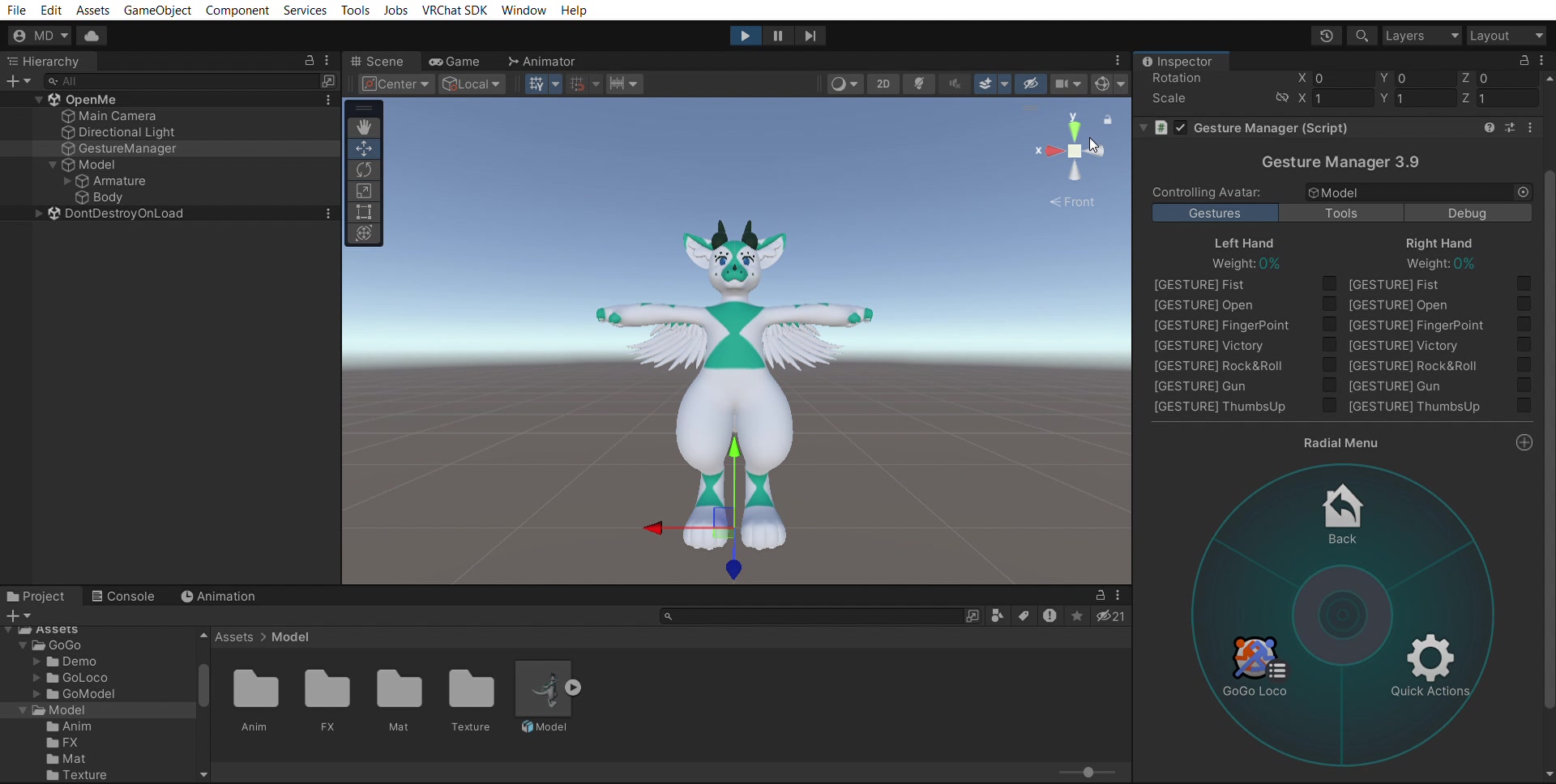Check Left Hand Victory gesture
Viewport: 1556px width, 784px height.
[1329, 344]
